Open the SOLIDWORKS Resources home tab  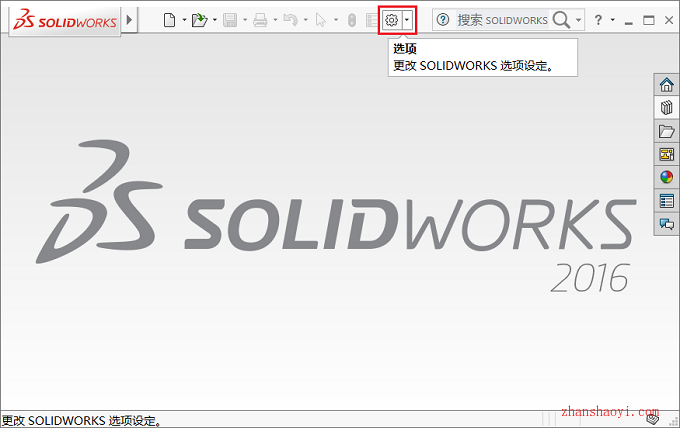coord(667,85)
